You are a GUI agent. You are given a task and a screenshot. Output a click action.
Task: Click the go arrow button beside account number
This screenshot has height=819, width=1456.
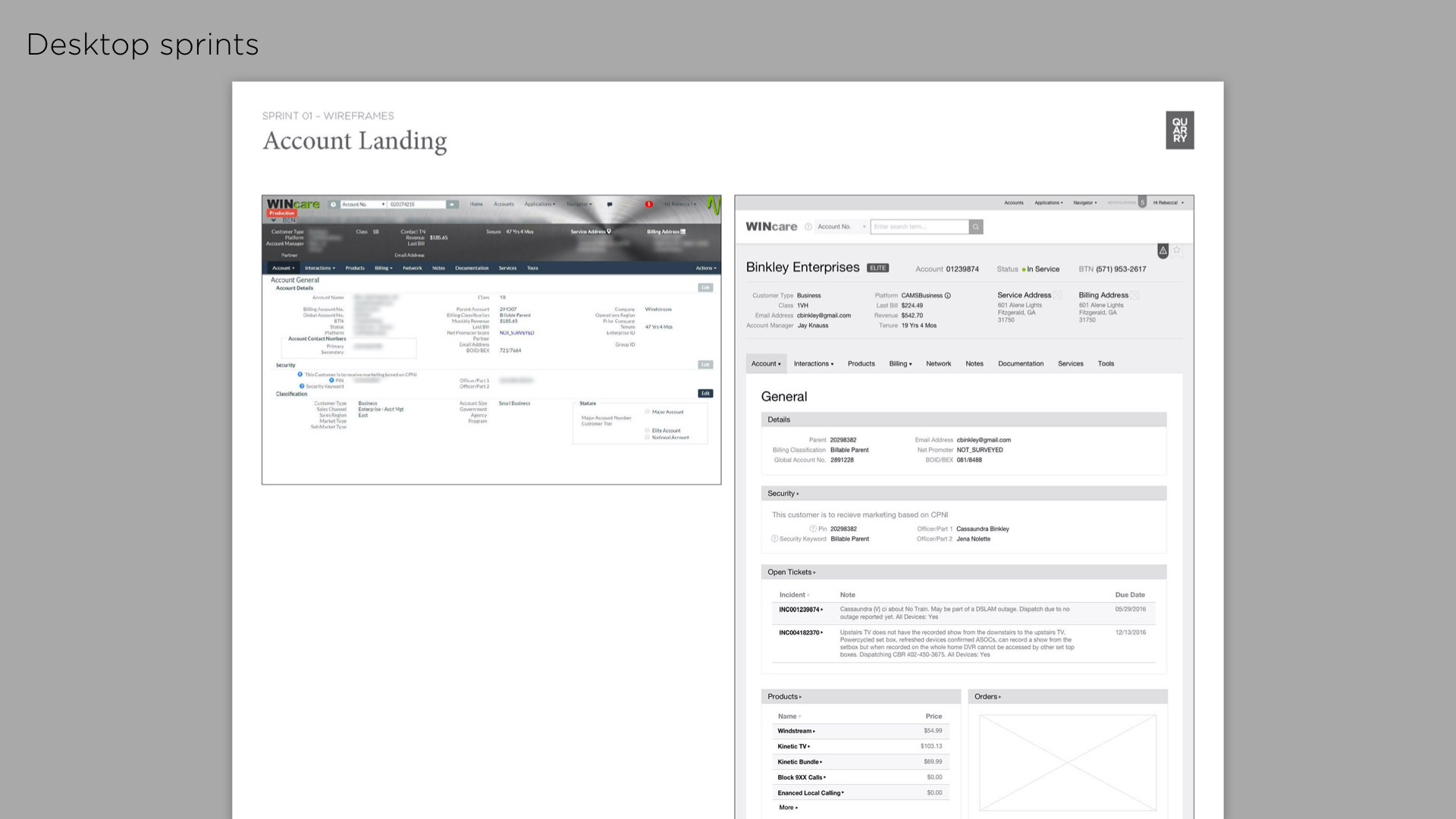(x=453, y=204)
